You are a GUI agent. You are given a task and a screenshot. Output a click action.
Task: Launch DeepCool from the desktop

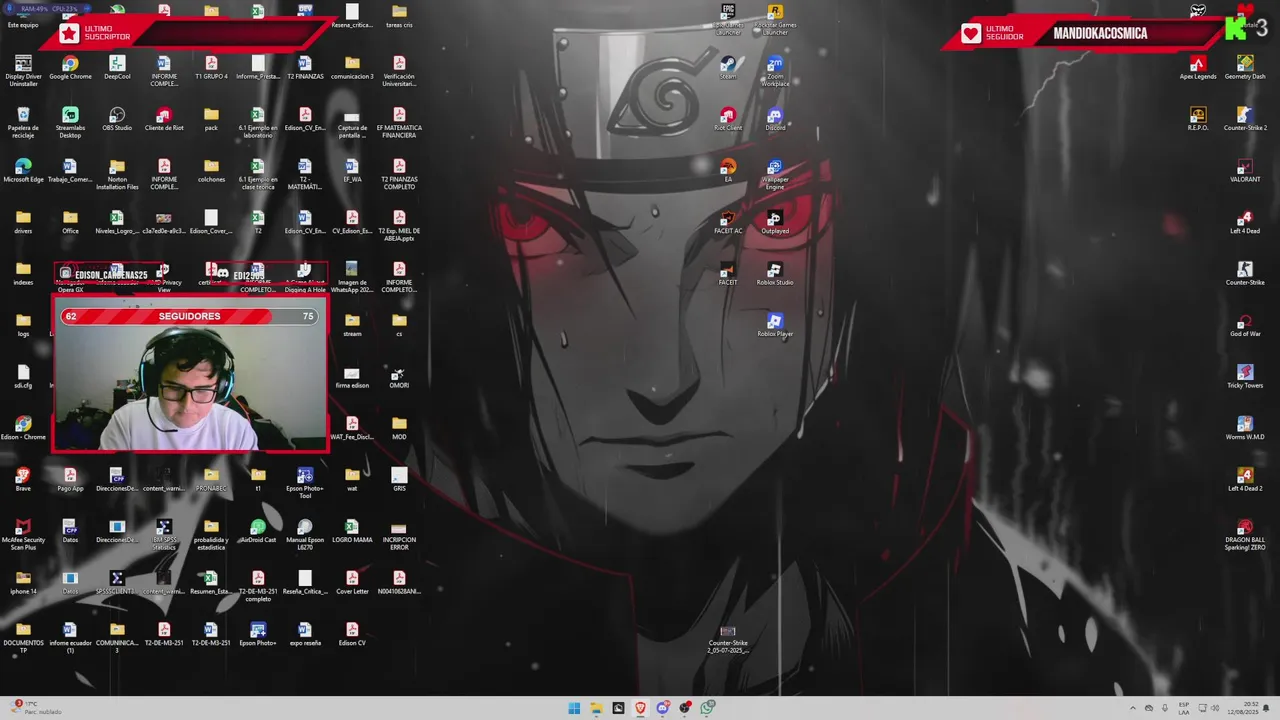click(117, 68)
